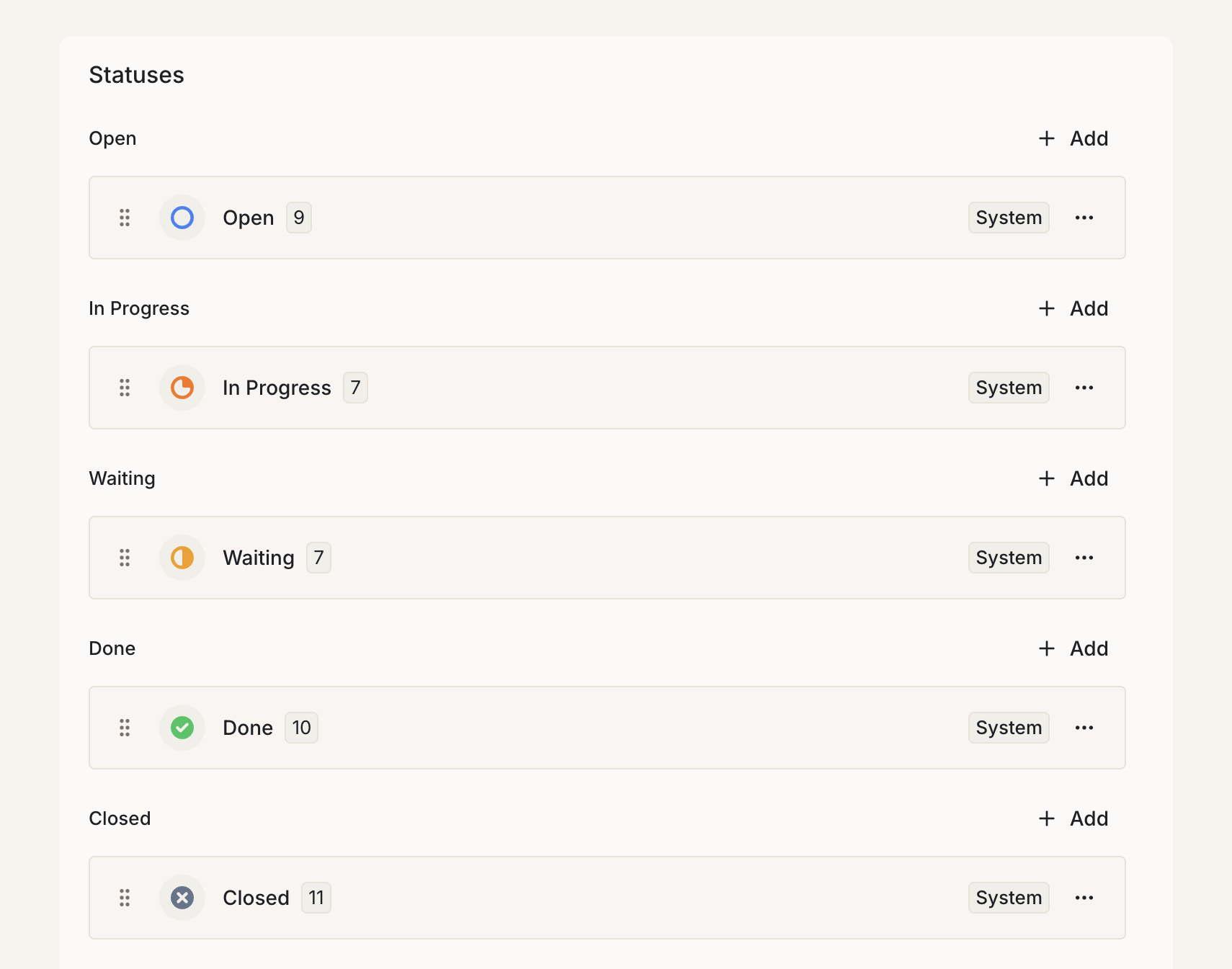Open the three-dot menu for Closed status

[x=1084, y=898]
